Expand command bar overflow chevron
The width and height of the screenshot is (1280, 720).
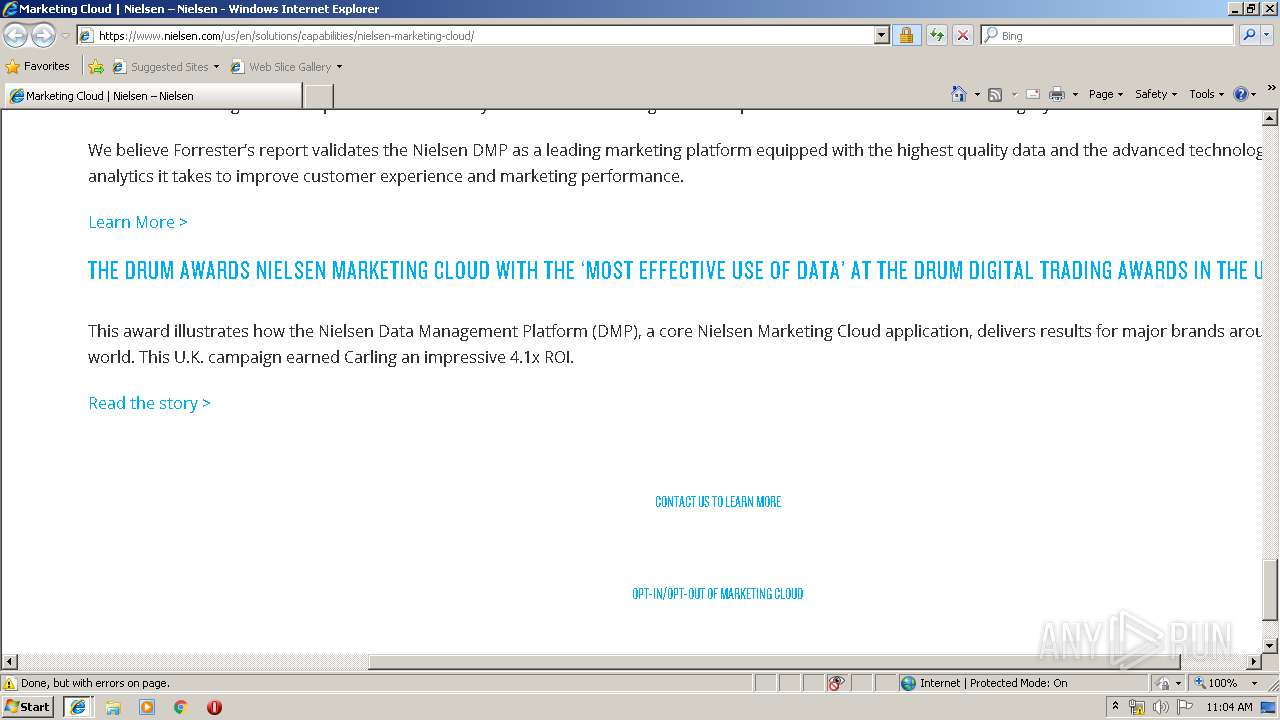[1271, 88]
